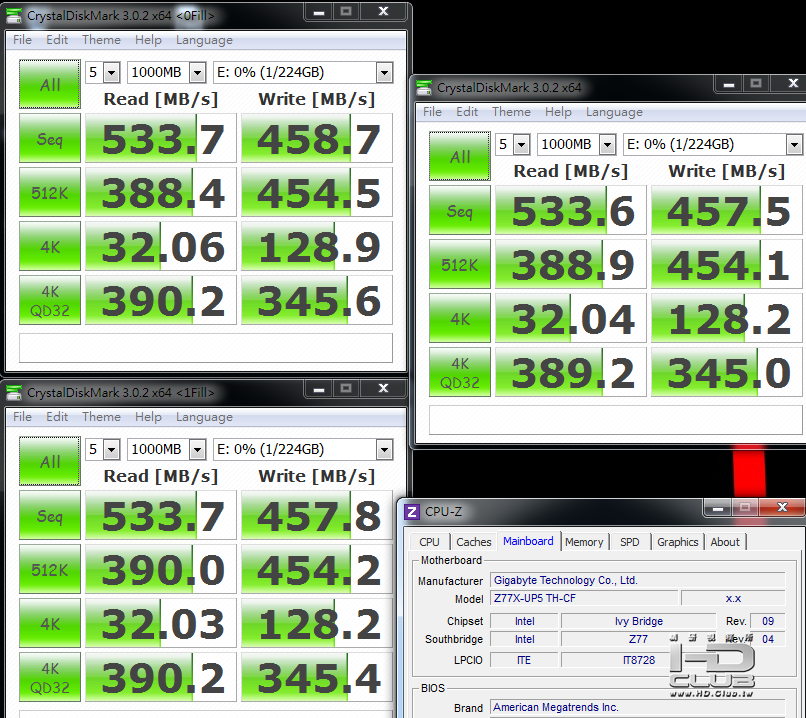806x718 pixels.
Task: Open Language menu in 0Fill window
Action: pos(204,40)
